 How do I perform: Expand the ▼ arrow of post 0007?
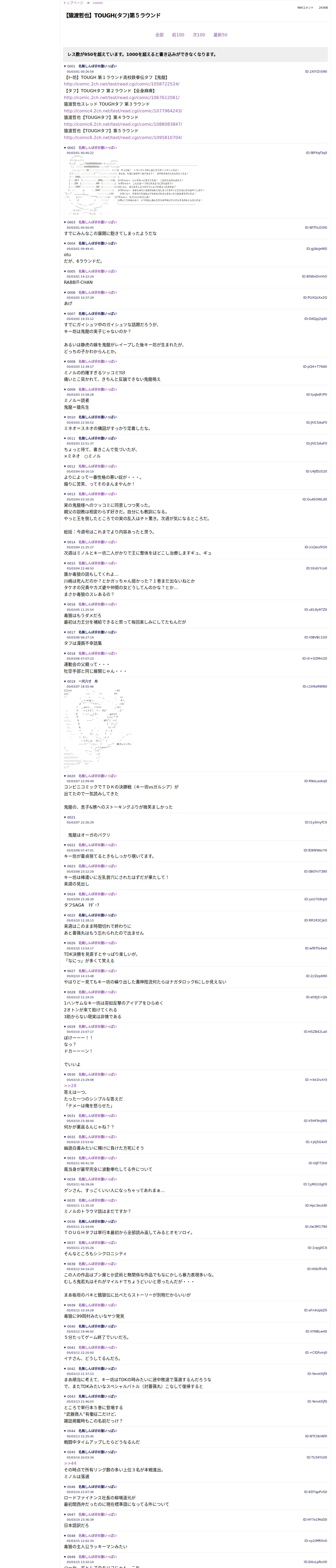point(65,314)
